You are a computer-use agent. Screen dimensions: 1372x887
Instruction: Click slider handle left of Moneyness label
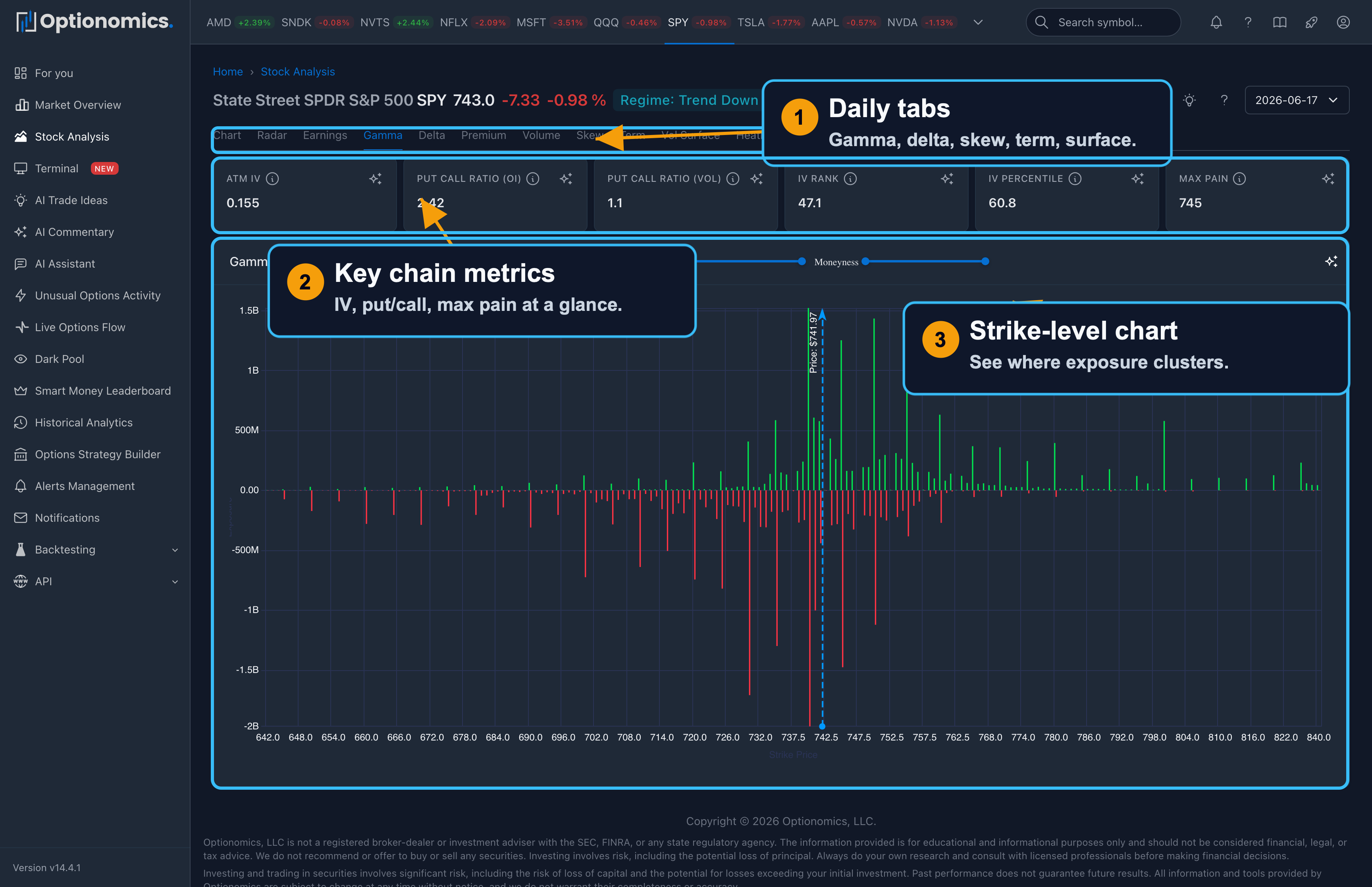(x=802, y=262)
